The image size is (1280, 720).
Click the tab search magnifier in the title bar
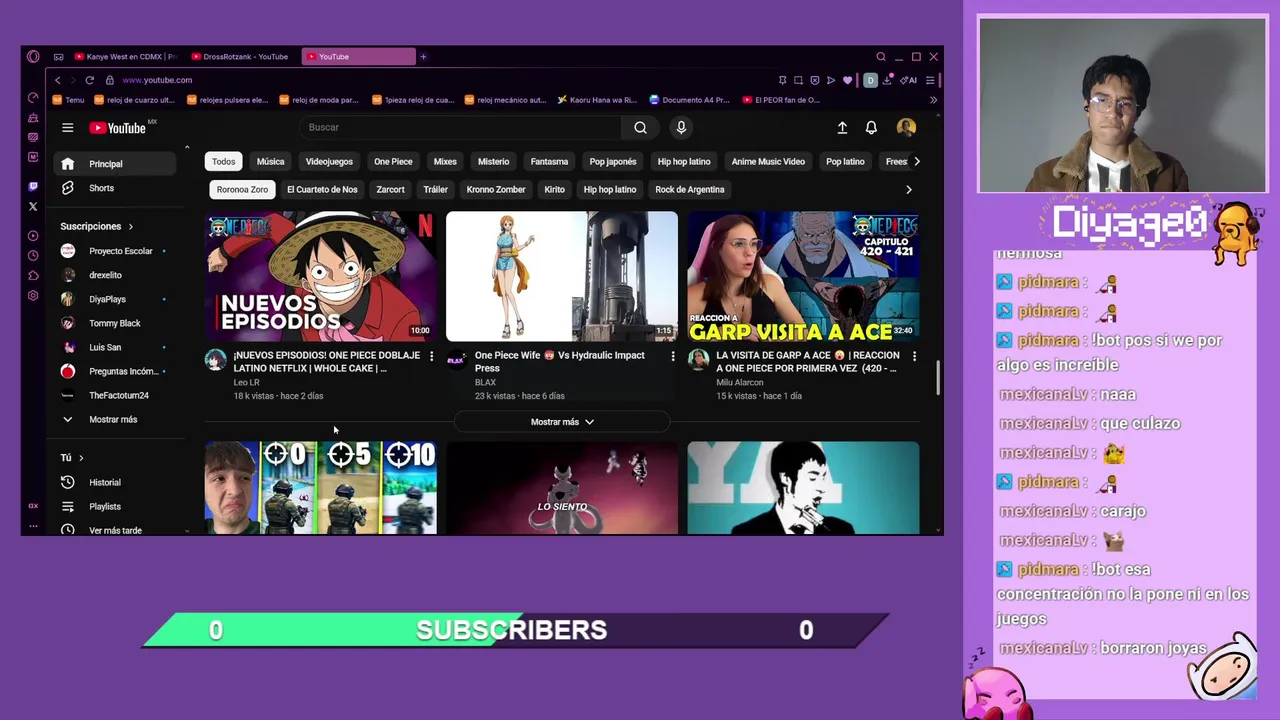[880, 57]
